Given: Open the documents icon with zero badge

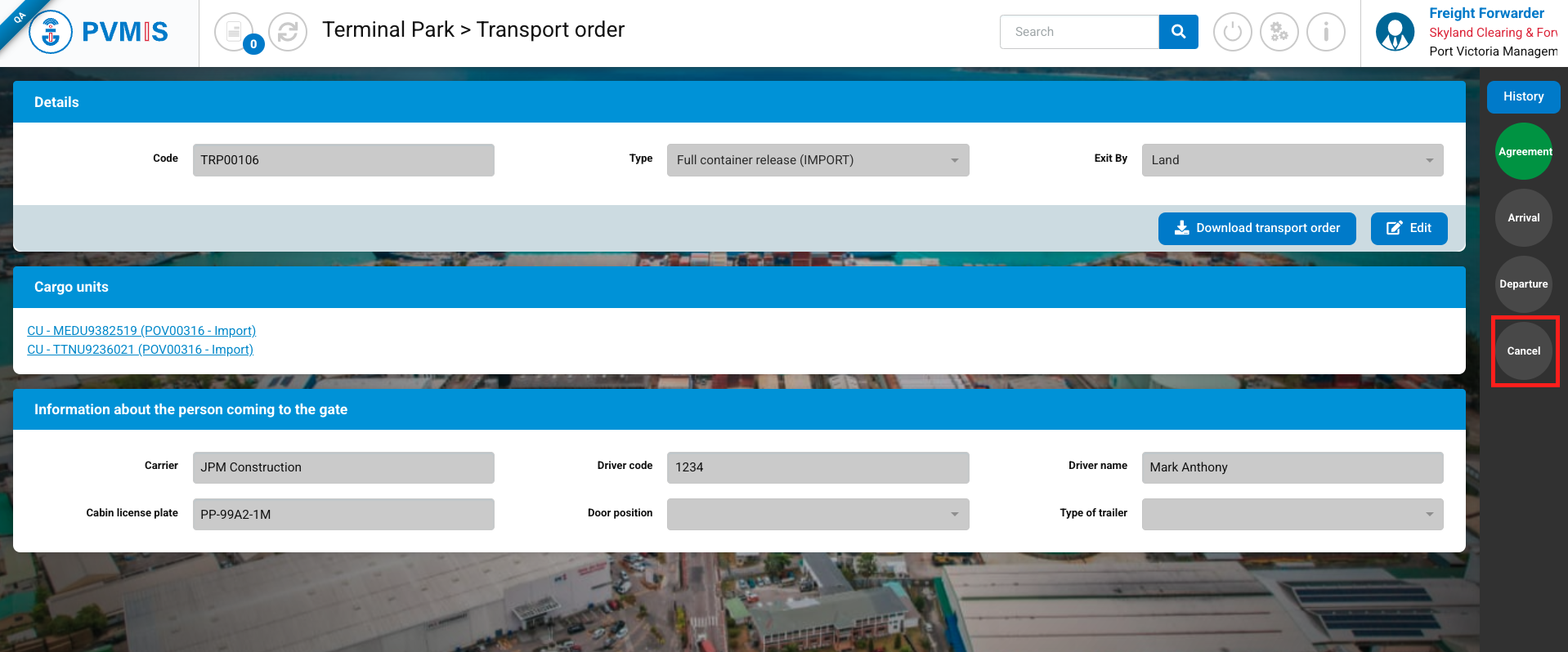Looking at the screenshot, I should (235, 33).
